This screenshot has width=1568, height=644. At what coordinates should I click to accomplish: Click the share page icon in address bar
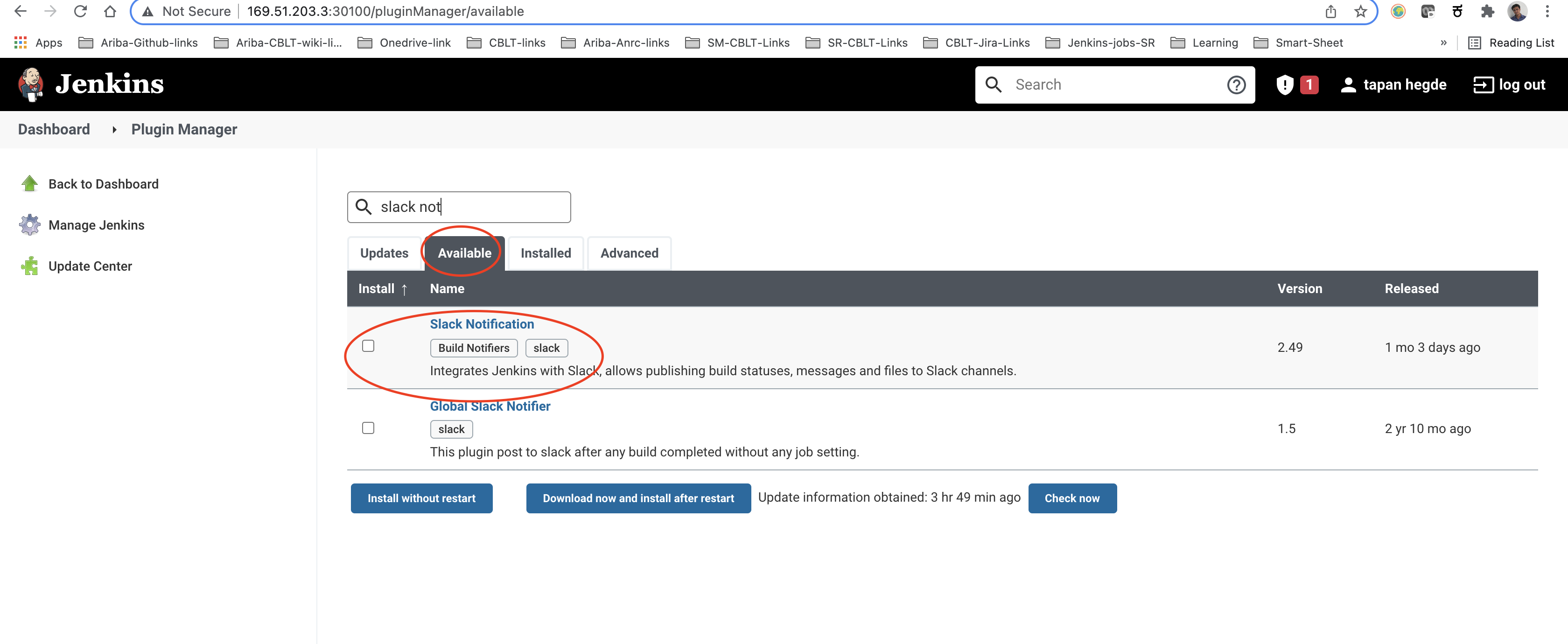(x=1330, y=12)
